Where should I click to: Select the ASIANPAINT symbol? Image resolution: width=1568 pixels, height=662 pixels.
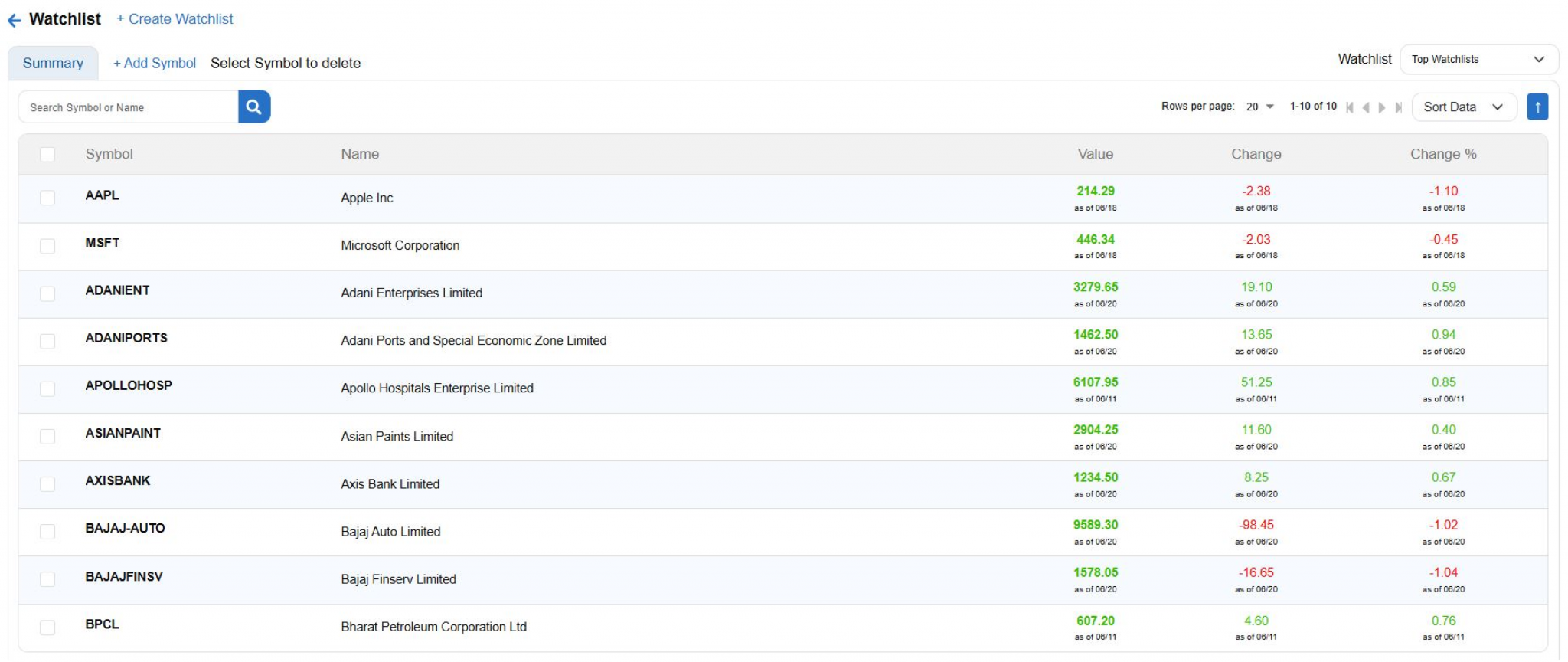coord(122,433)
